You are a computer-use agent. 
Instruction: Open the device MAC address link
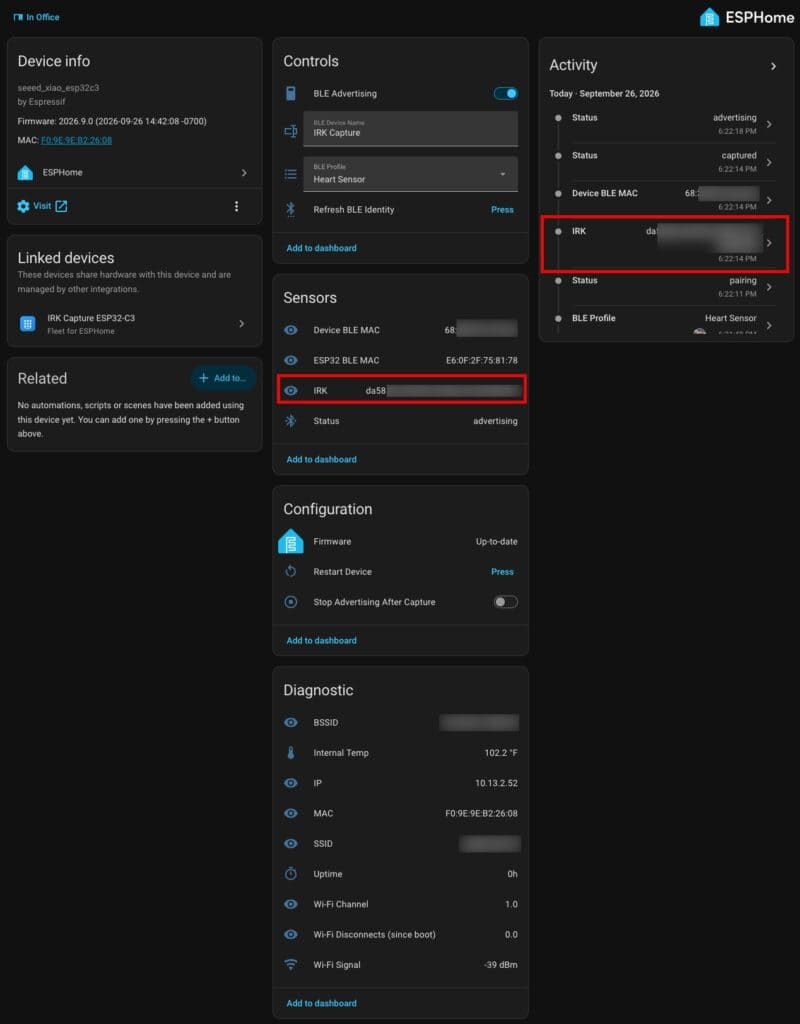click(76, 140)
